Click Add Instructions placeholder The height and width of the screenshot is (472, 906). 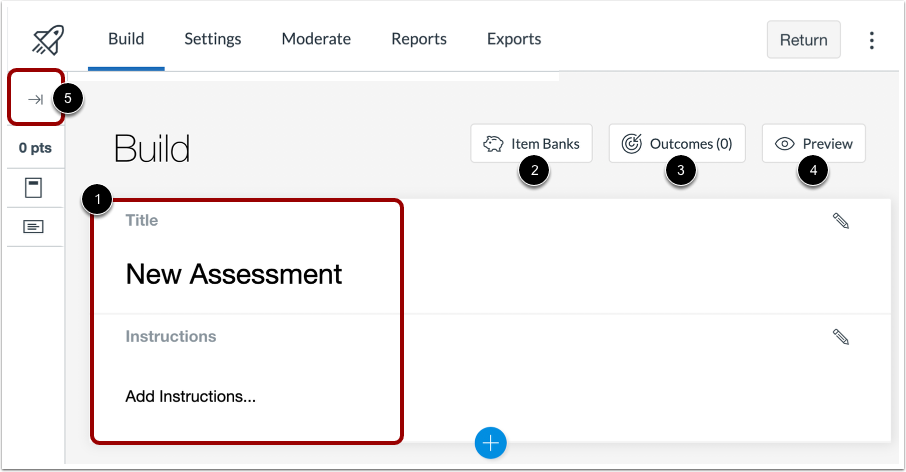(x=191, y=396)
